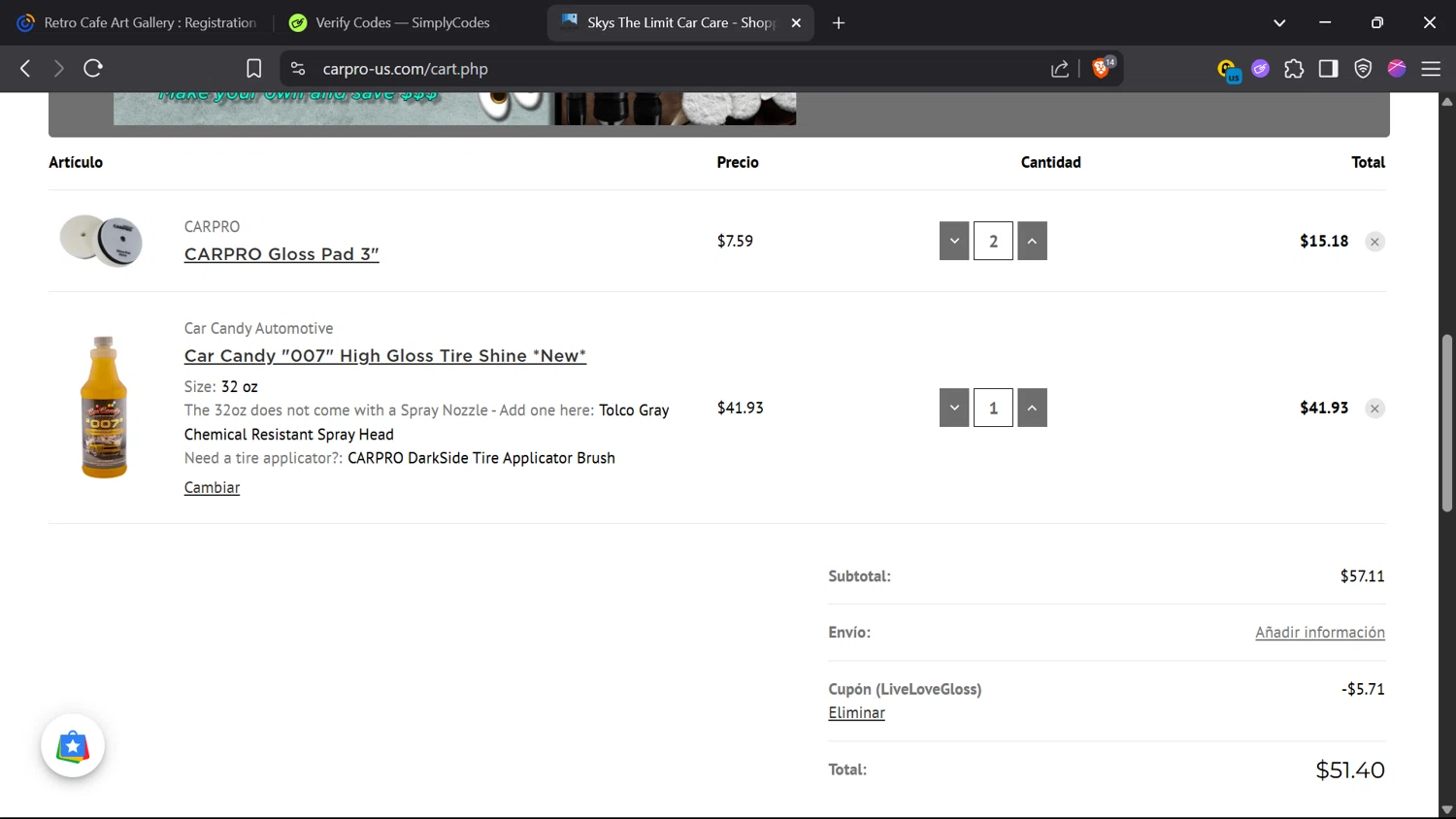Screen dimensions: 1456x819
Task: Click the Cupón (LiveLoveGloss) label
Action: click(x=905, y=689)
